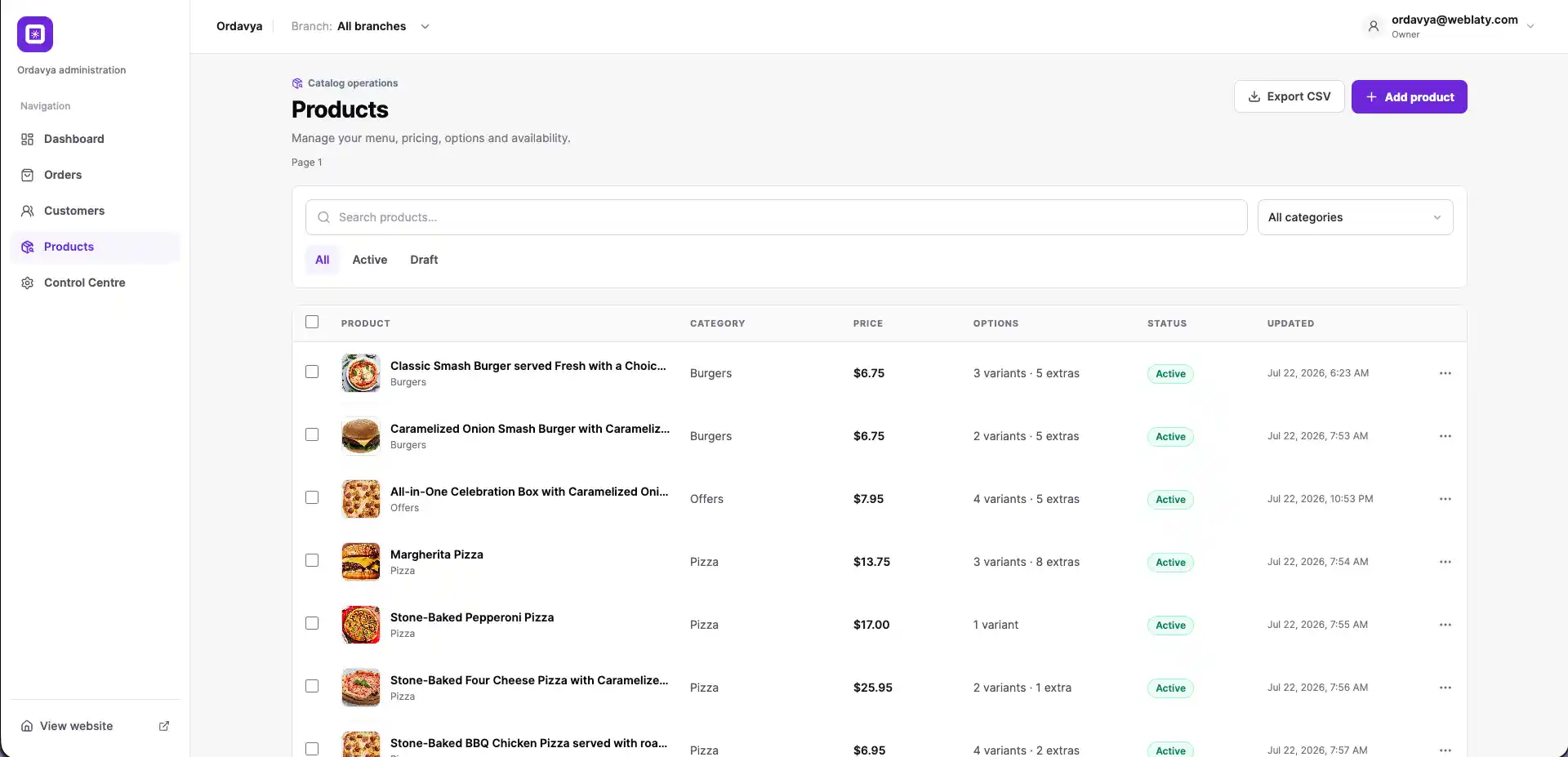Click the View website home icon
The height and width of the screenshot is (757, 1568).
click(27, 726)
